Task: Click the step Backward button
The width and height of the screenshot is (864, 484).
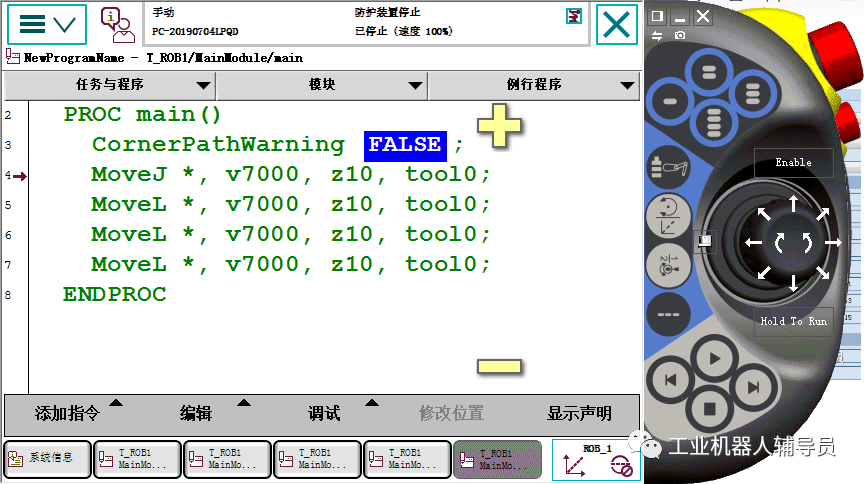Action: (x=670, y=380)
